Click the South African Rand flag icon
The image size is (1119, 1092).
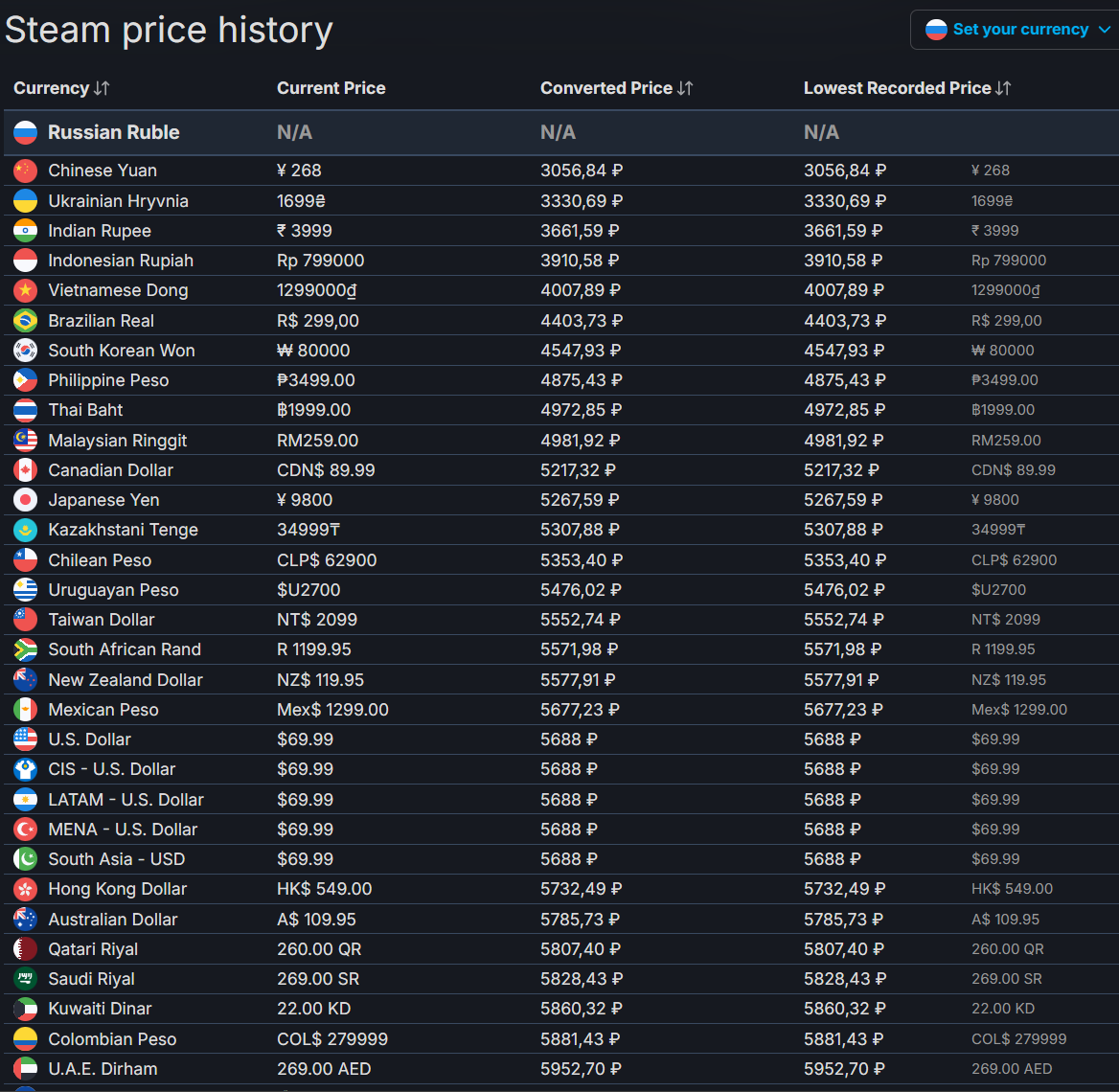pos(26,649)
